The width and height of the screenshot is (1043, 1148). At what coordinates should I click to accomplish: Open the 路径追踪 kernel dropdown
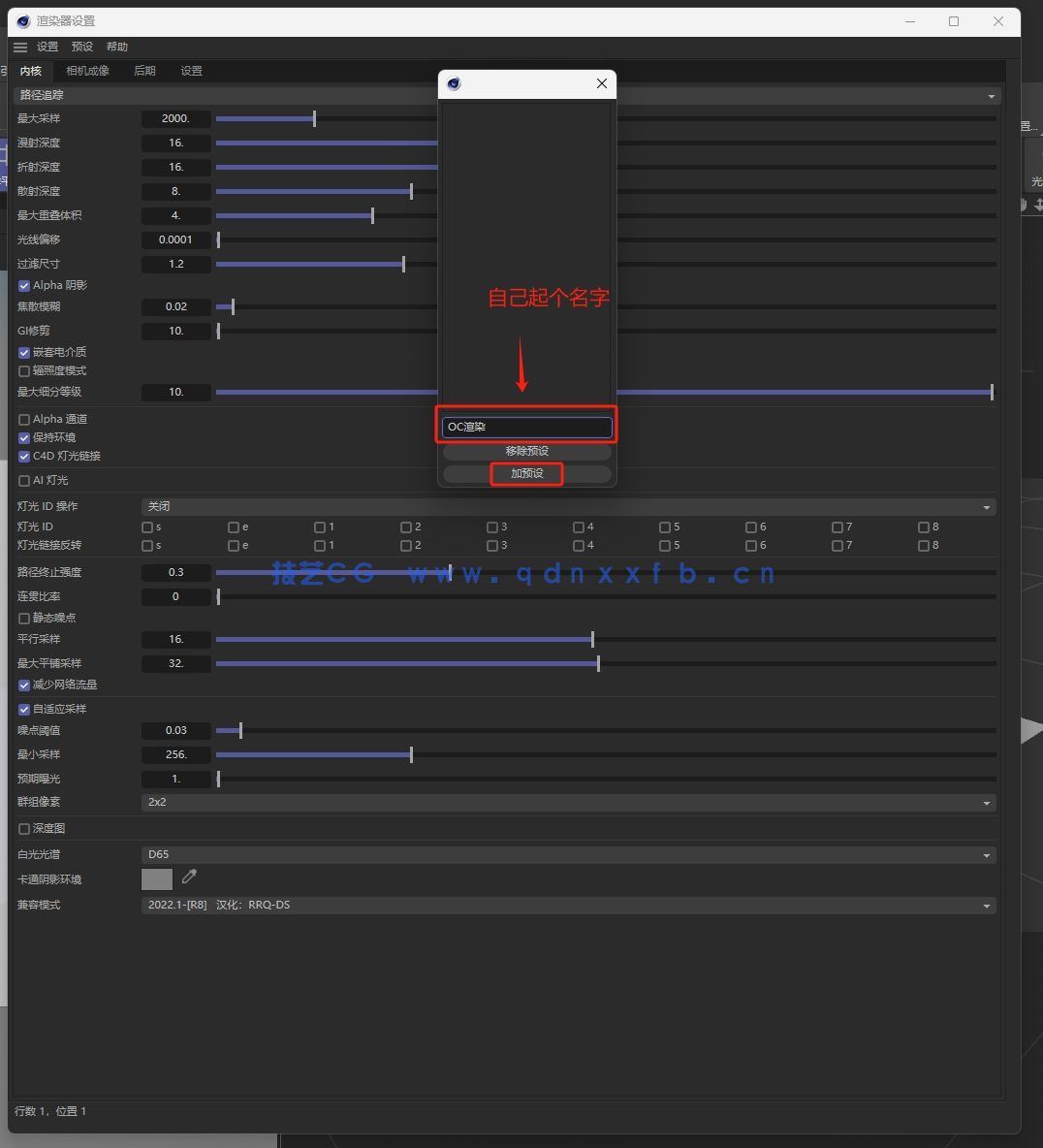991,95
